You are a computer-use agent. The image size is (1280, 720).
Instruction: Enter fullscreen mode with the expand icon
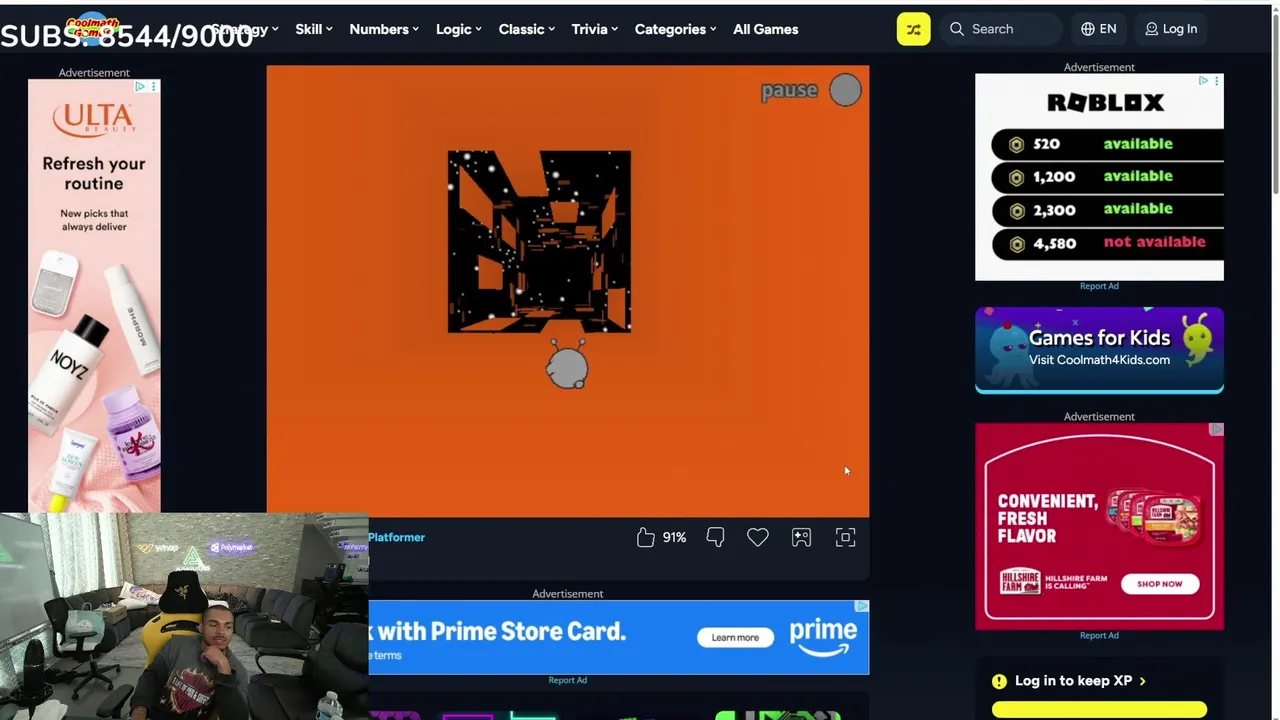point(845,538)
